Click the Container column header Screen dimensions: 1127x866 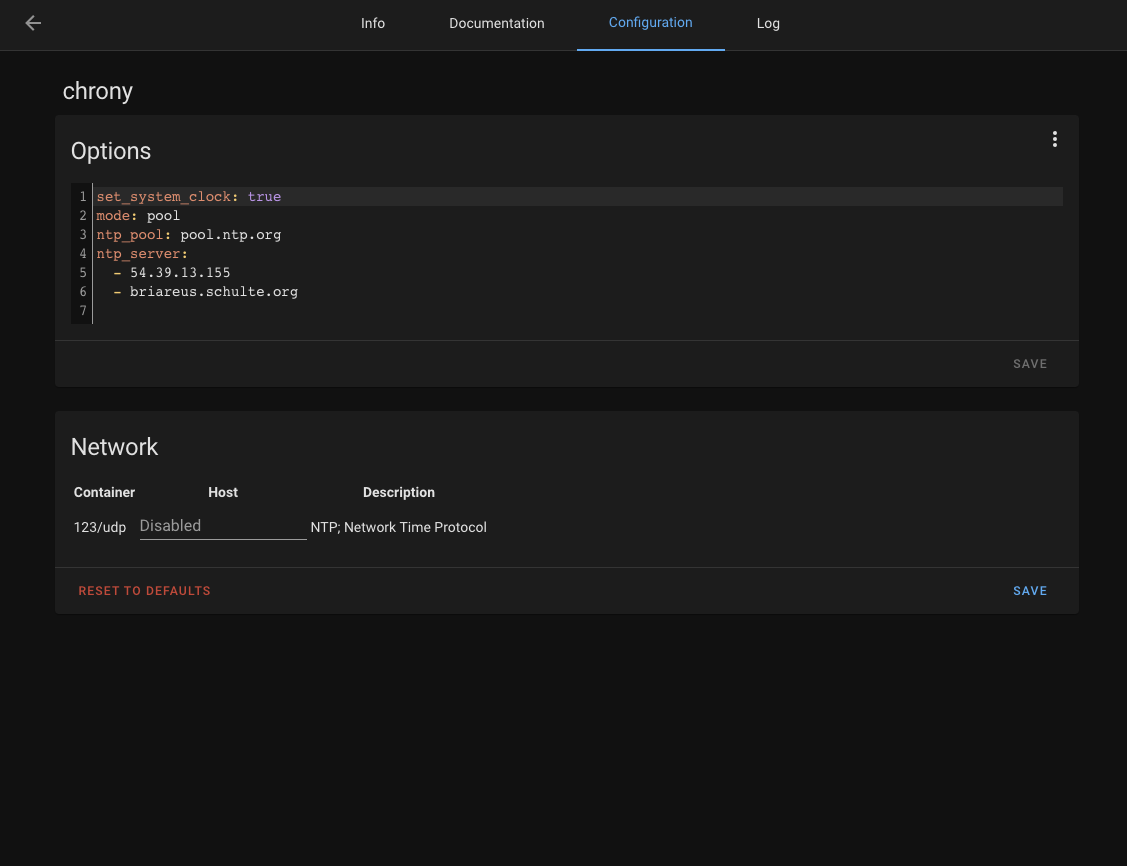coord(104,492)
